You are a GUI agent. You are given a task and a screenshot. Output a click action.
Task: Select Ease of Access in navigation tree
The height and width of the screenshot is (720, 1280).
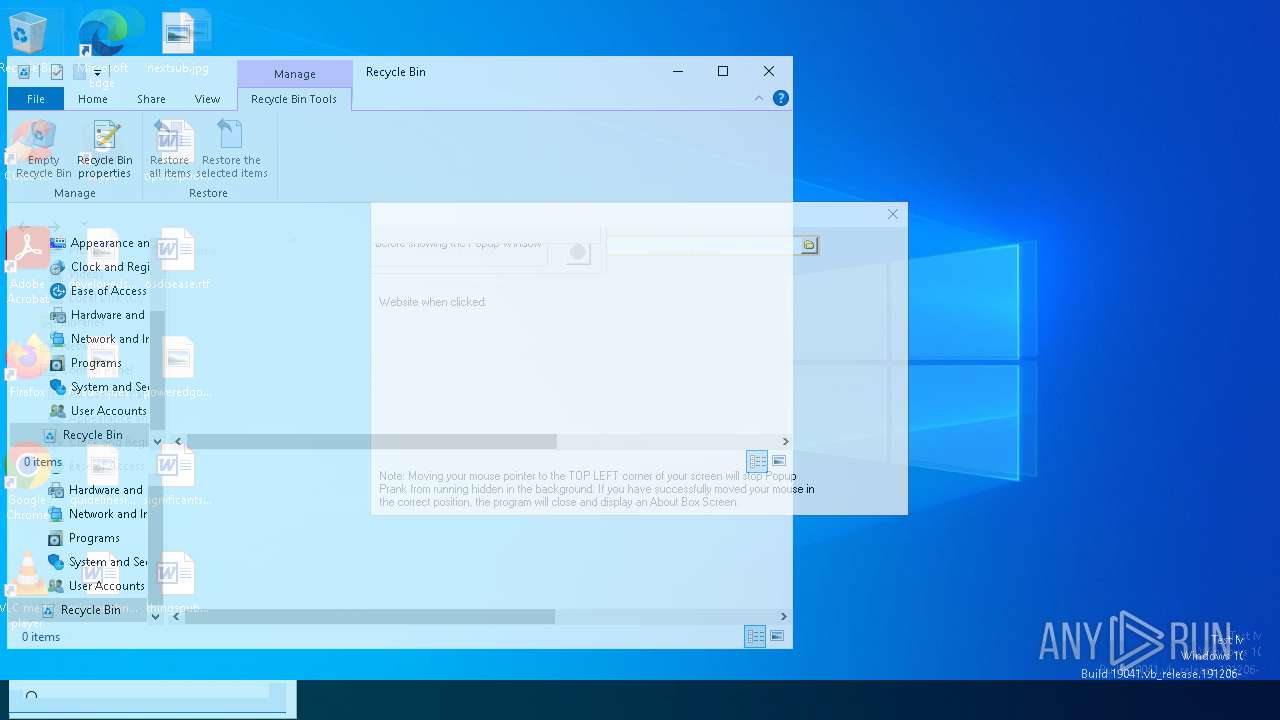pyautogui.click(x=99, y=291)
